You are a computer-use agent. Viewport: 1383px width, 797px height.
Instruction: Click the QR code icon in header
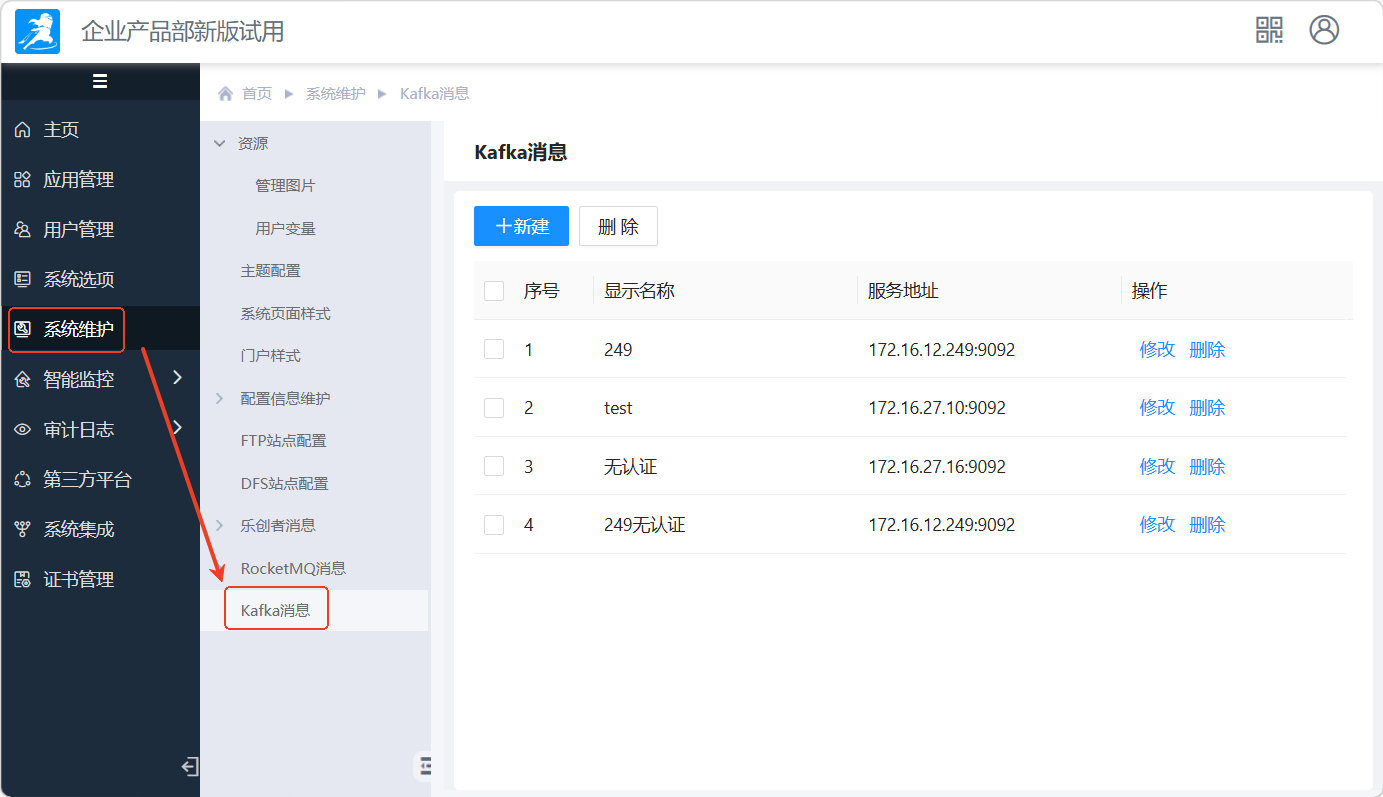(1269, 30)
